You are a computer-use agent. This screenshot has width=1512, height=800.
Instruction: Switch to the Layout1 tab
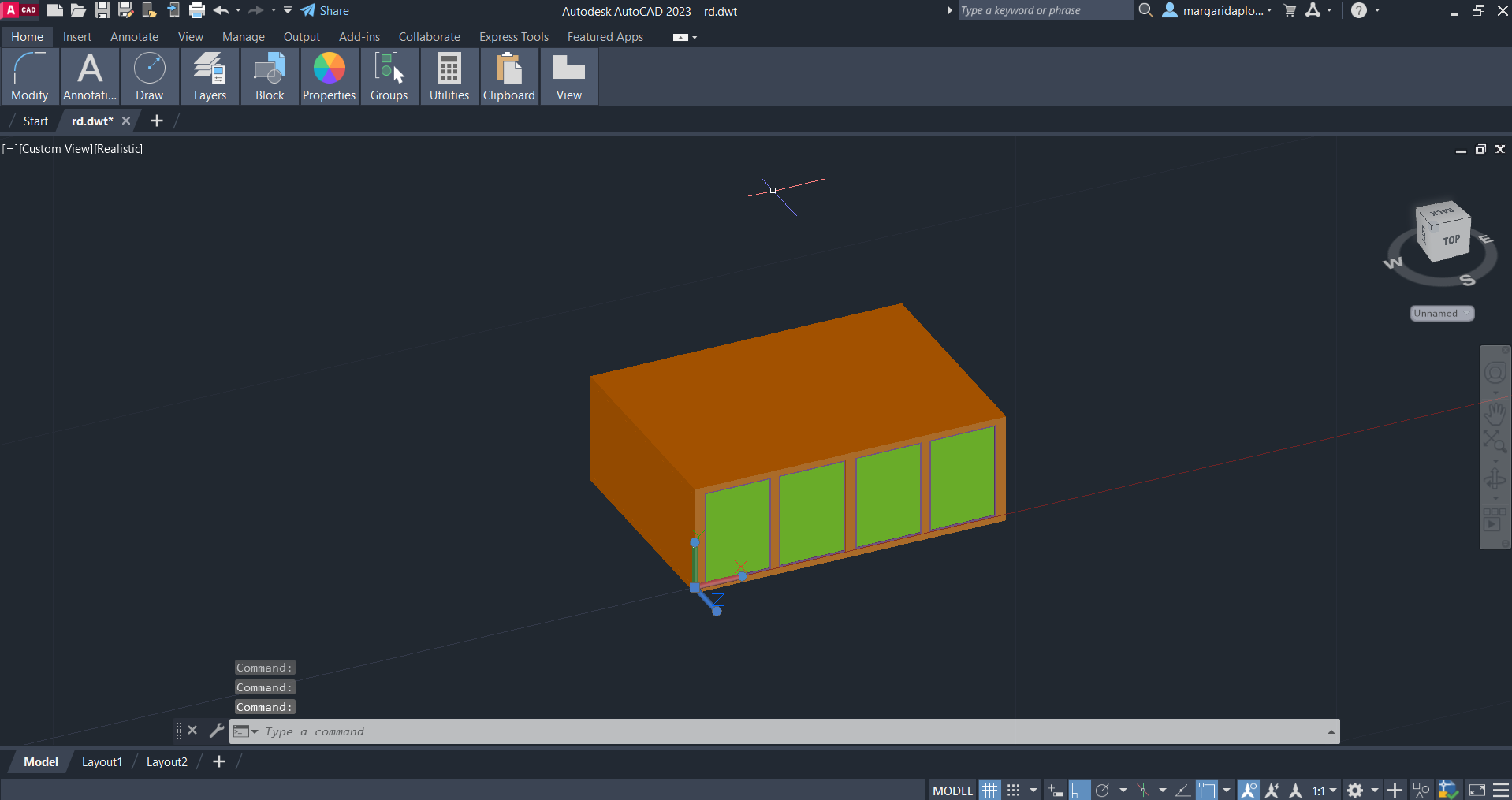tap(102, 762)
